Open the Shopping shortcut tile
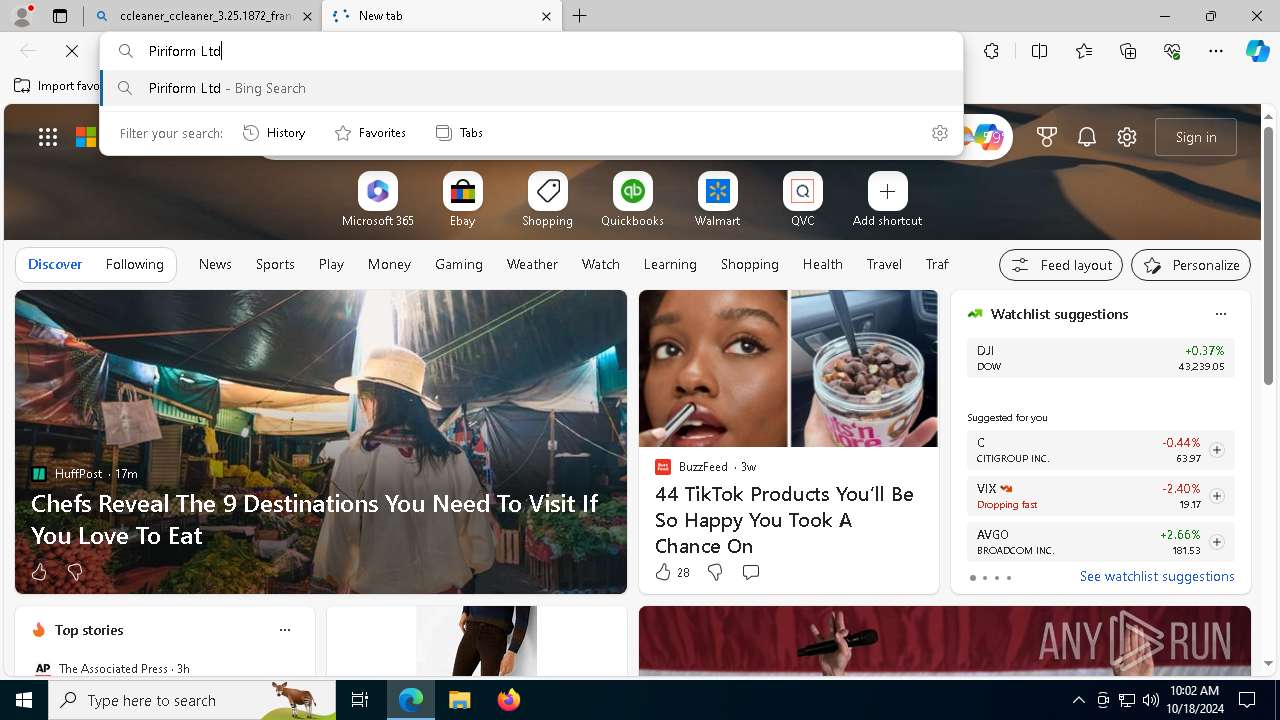Image resolution: width=1280 pixels, height=720 pixels. tap(547, 200)
